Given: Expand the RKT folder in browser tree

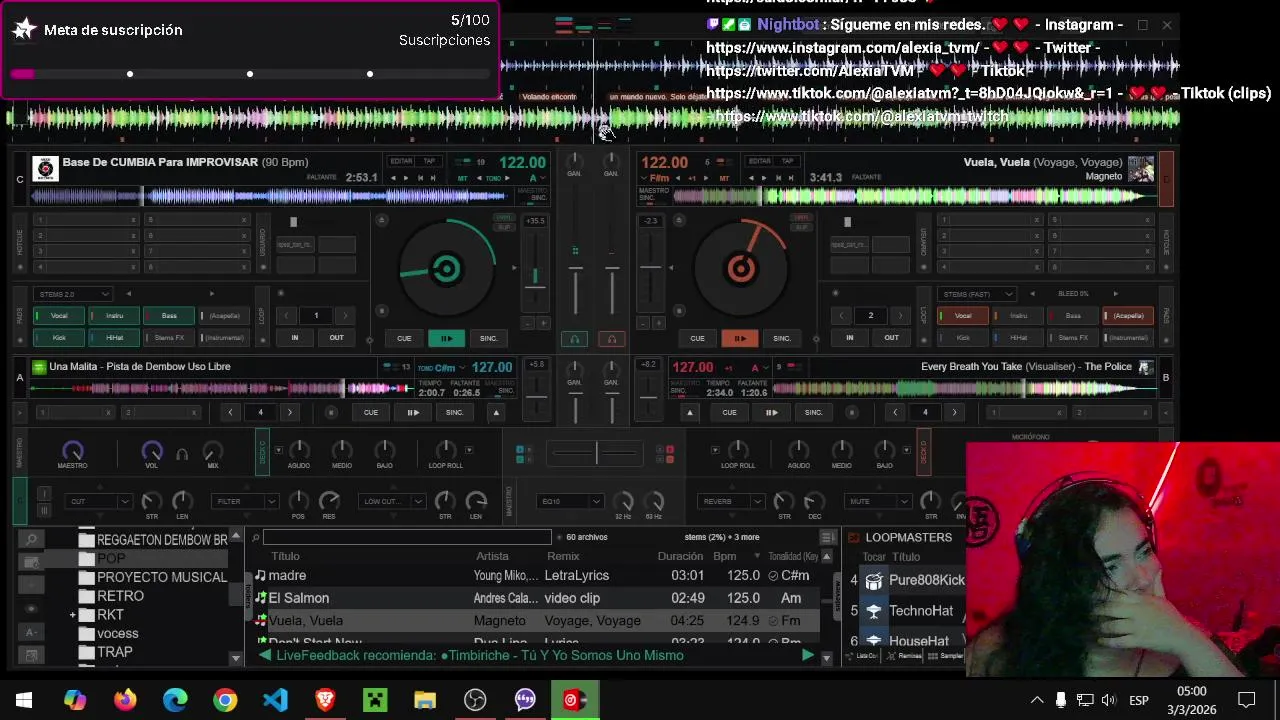Looking at the screenshot, I should coord(73,615).
